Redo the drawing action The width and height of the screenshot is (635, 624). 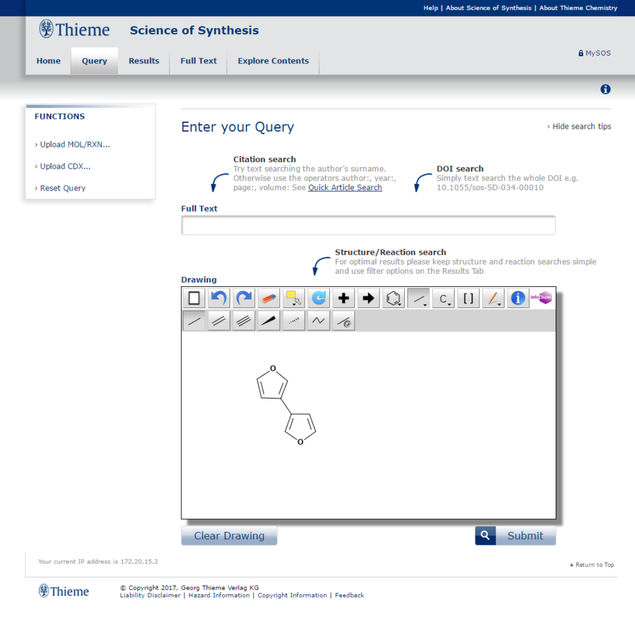(244, 298)
